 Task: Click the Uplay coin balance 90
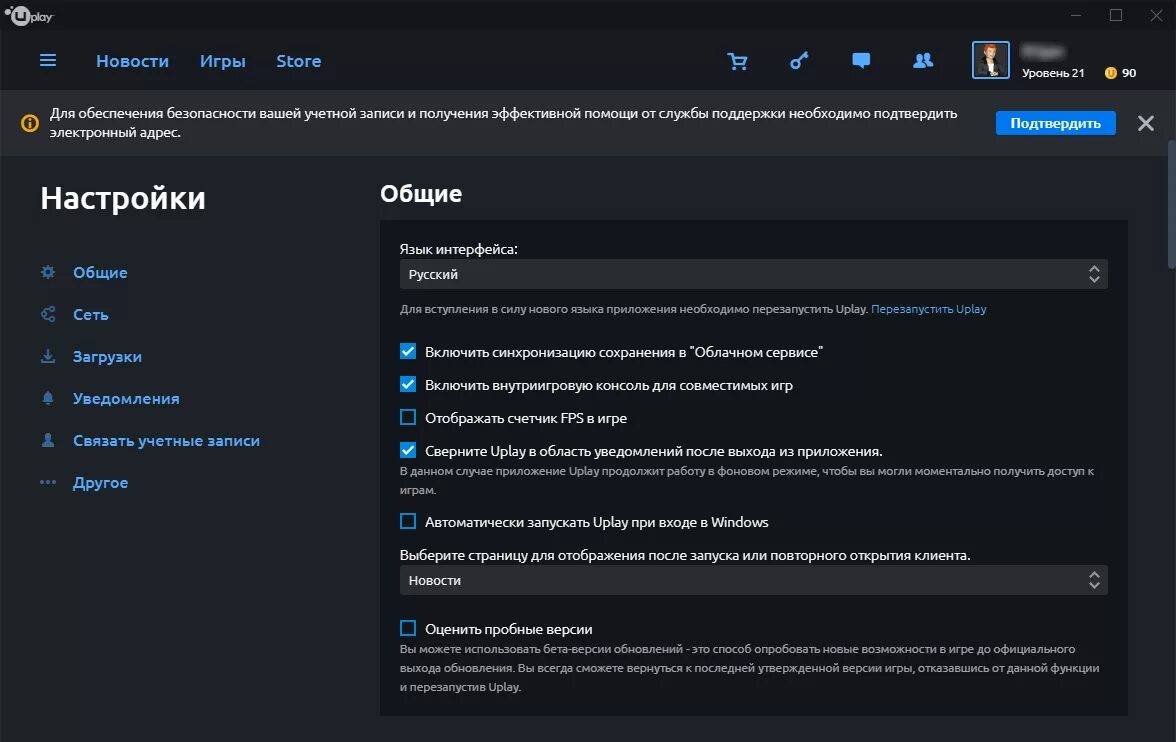tap(1120, 73)
